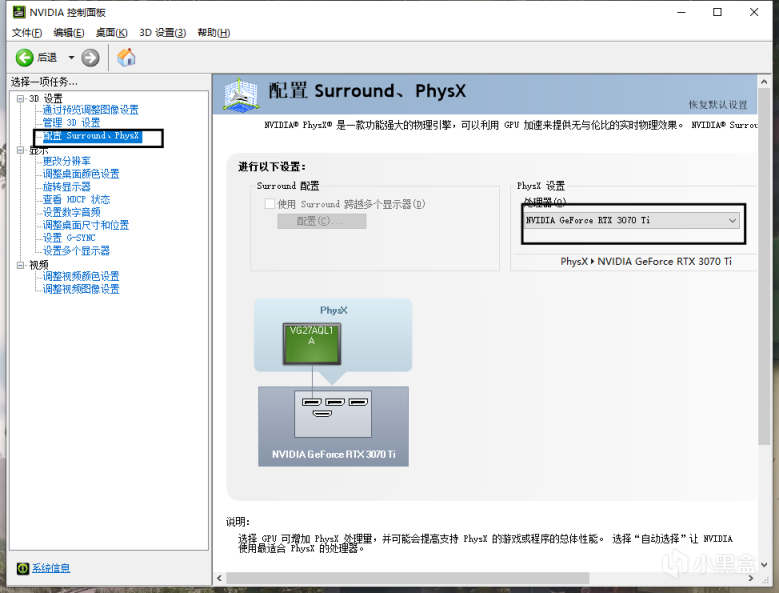Collapse the 3D 设置 tree node
The image size is (779, 593).
pos(20,98)
